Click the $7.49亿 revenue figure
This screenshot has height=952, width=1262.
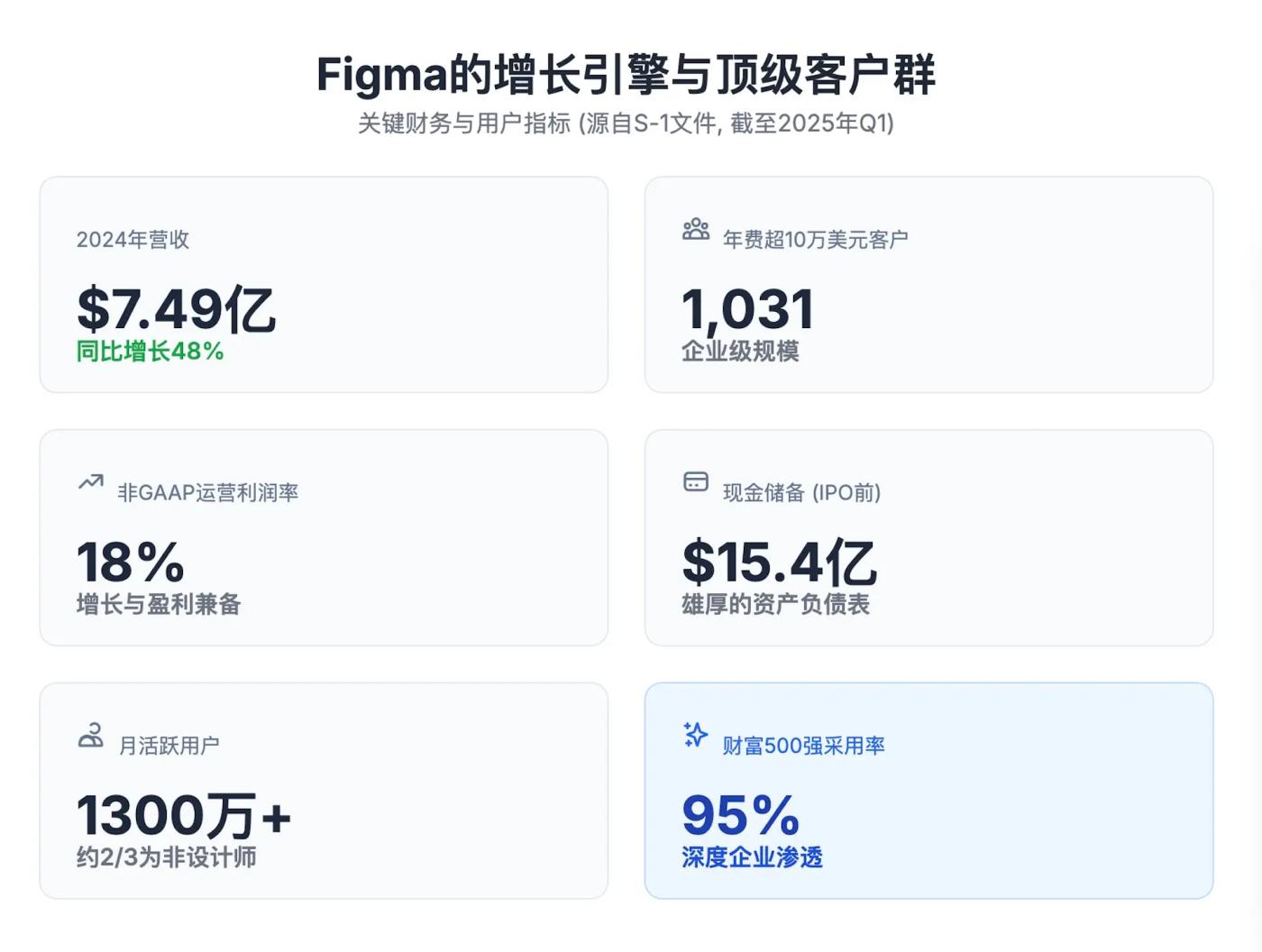coord(176,309)
